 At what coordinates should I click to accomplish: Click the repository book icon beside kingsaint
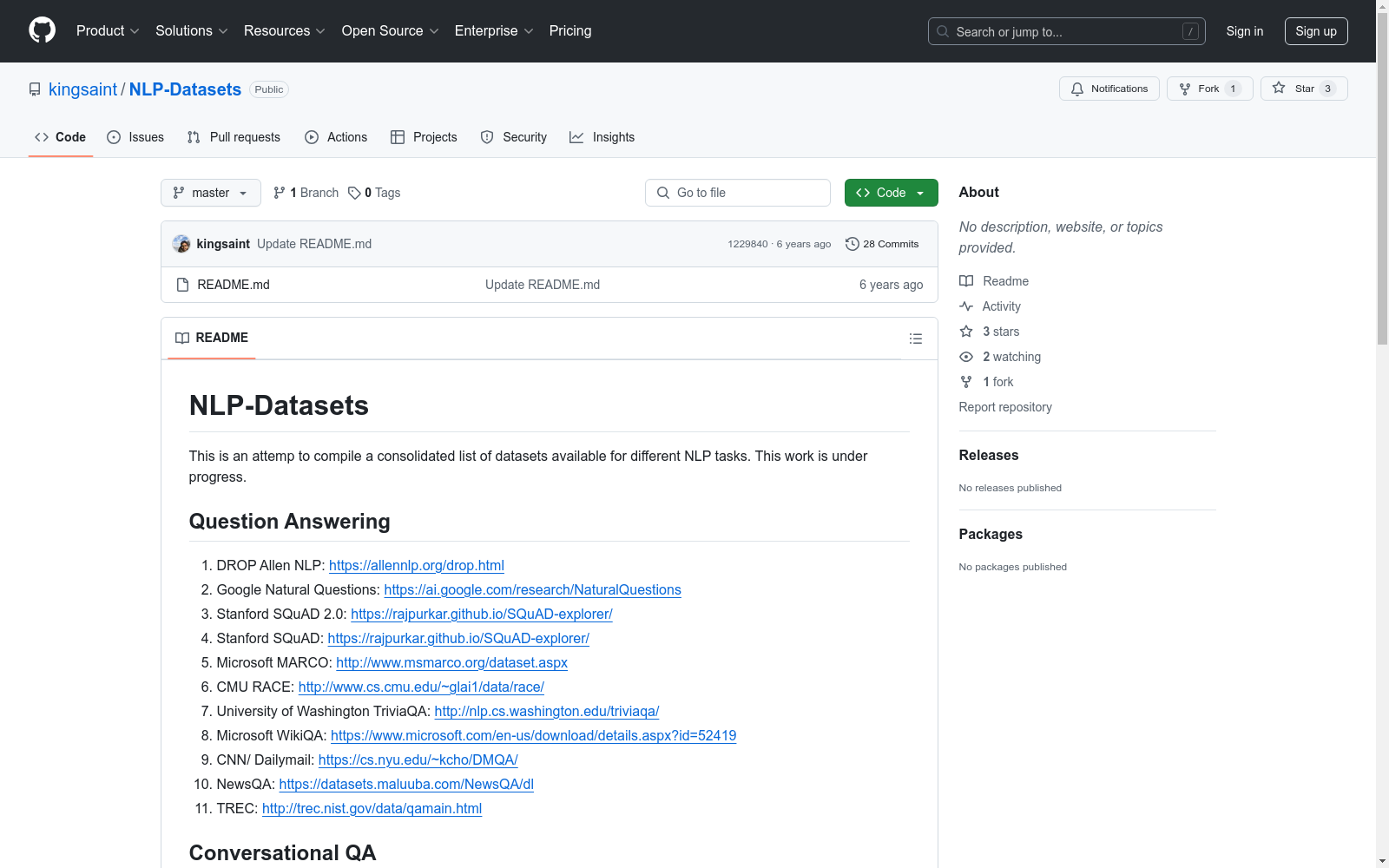coord(35,89)
